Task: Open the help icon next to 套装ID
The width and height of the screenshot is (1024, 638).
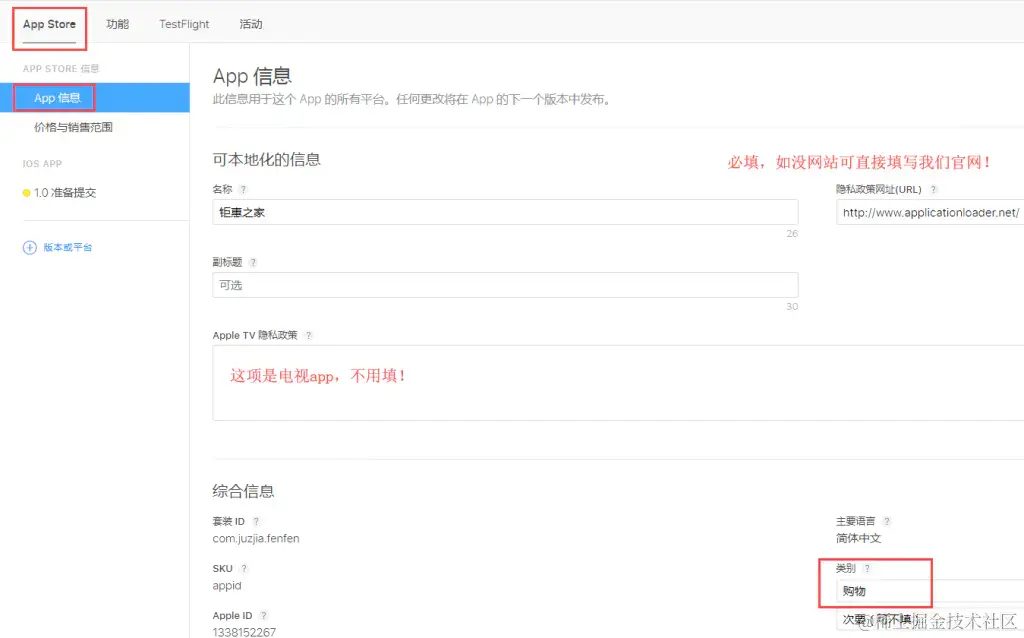Action: point(256,520)
